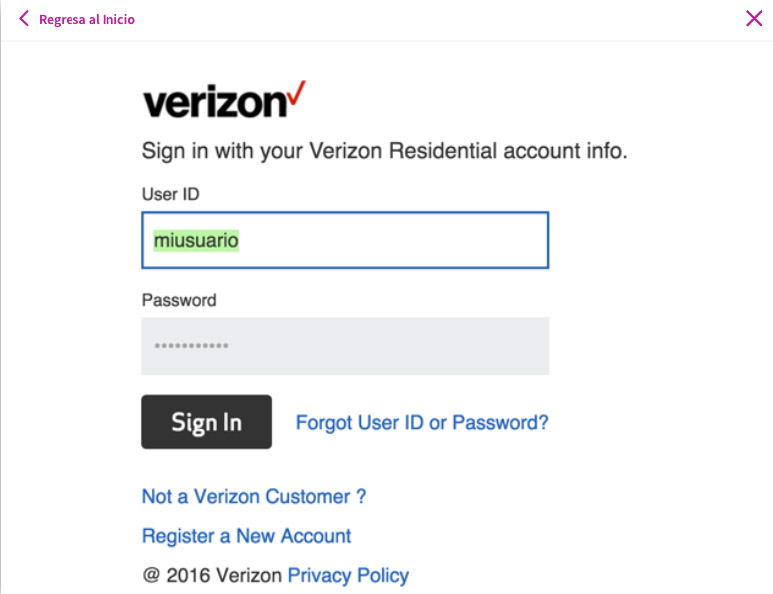Click the Sign In button
Image resolution: width=773 pixels, height=594 pixels.
[x=207, y=422]
